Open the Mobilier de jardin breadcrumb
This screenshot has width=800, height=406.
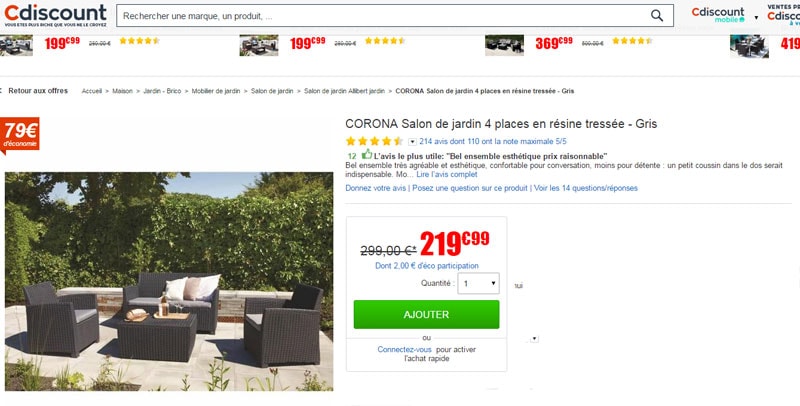click(x=216, y=91)
